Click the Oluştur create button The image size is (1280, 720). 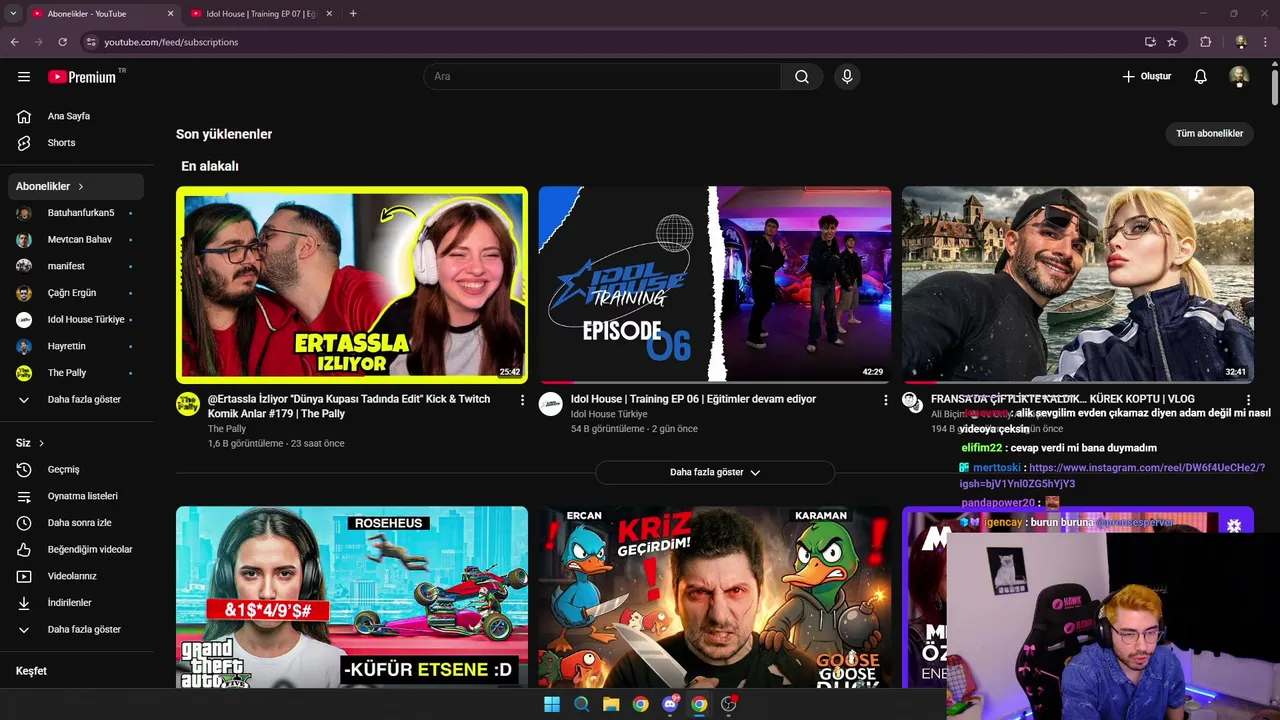tap(1146, 77)
